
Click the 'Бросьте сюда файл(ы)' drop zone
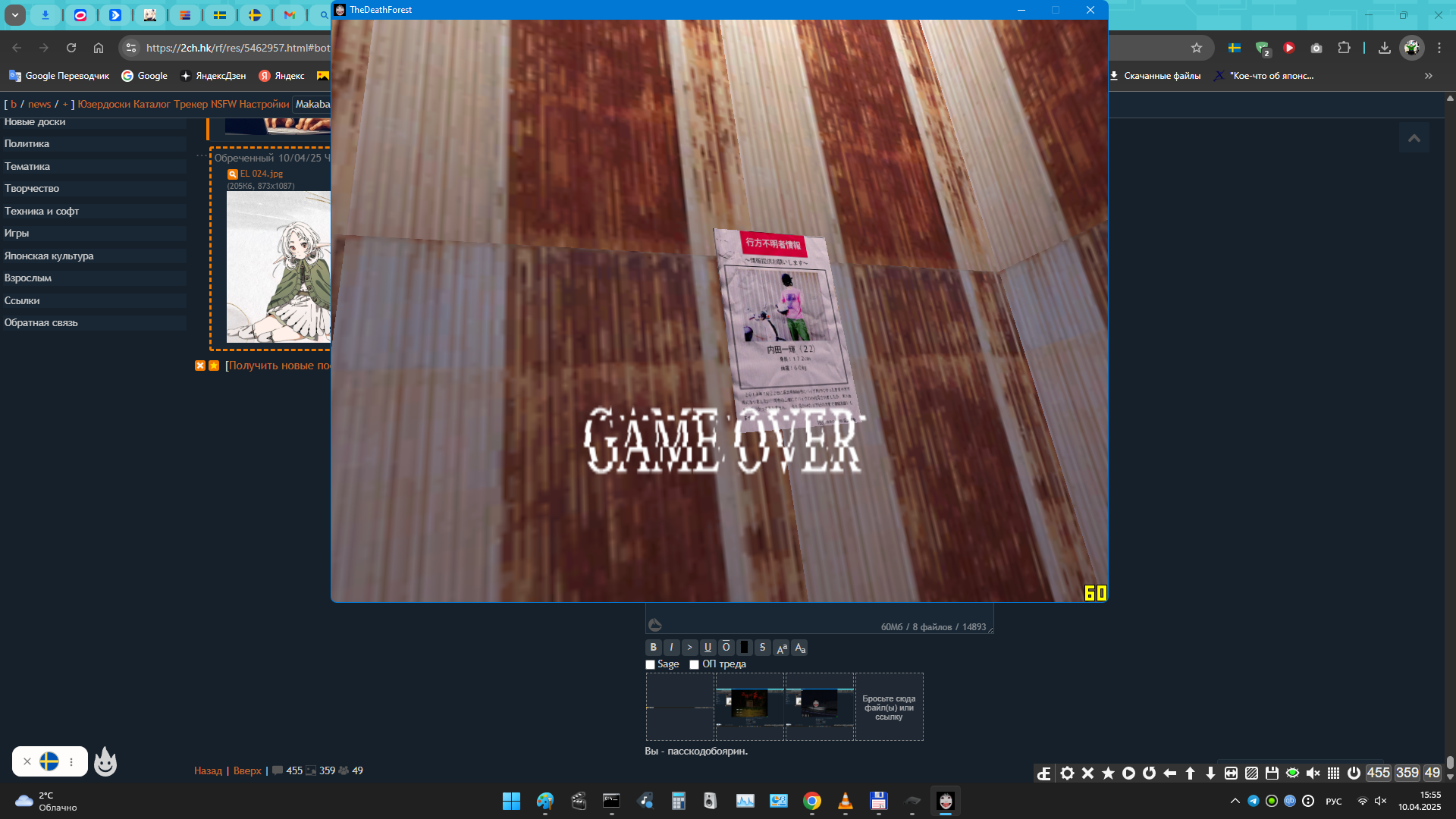889,707
